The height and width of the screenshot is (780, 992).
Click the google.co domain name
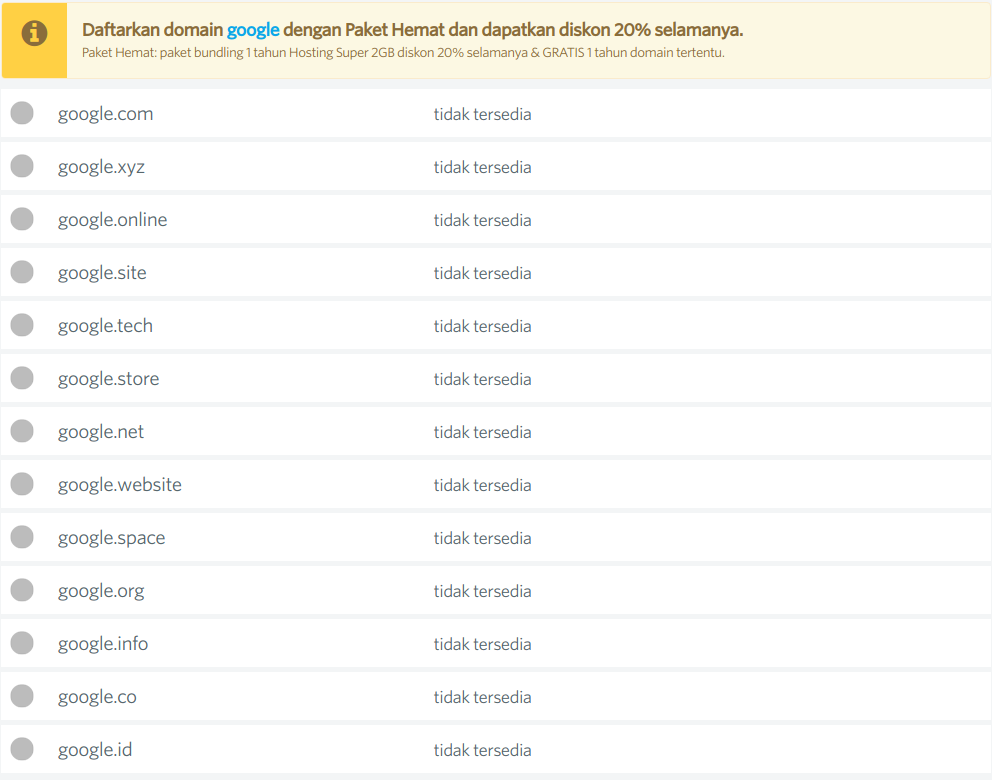(97, 697)
